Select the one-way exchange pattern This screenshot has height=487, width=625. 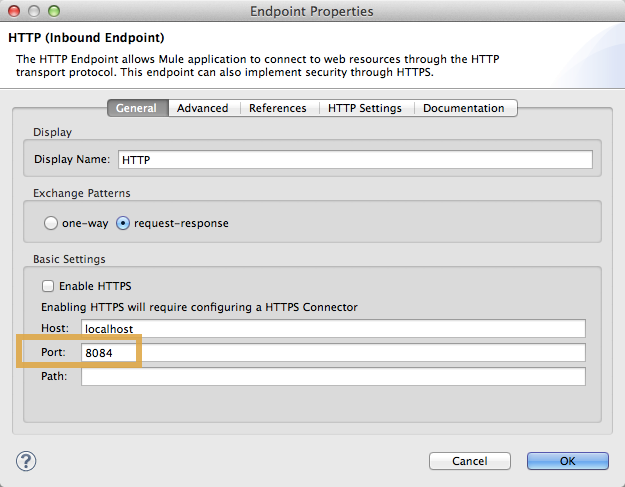coord(52,223)
